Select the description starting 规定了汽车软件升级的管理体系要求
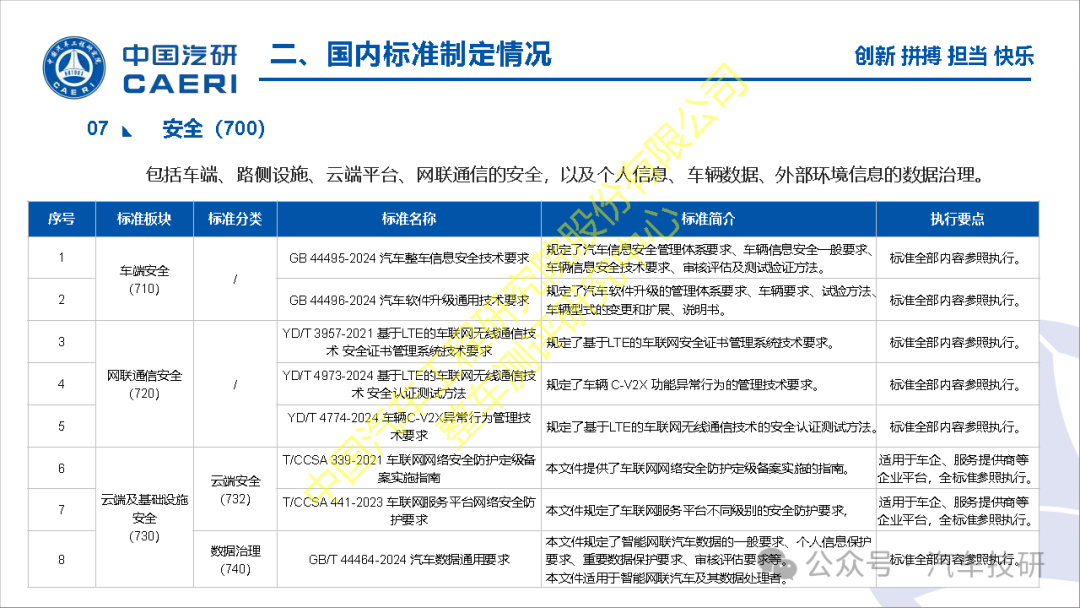 coord(710,300)
